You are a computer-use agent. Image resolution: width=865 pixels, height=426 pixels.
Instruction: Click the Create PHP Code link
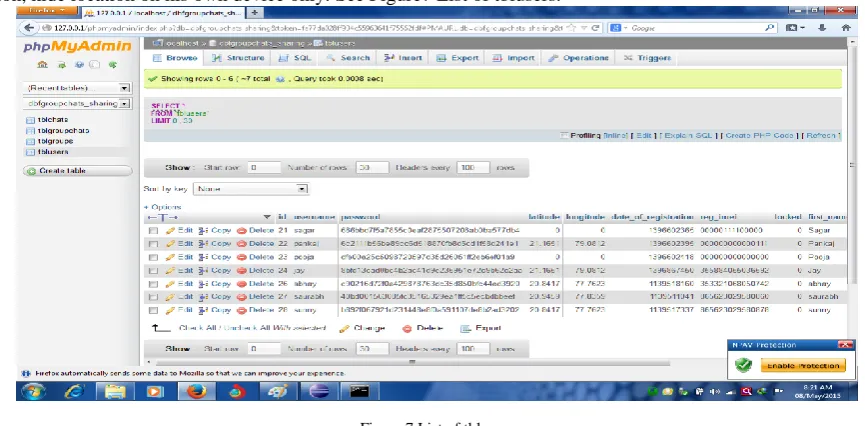pos(759,135)
